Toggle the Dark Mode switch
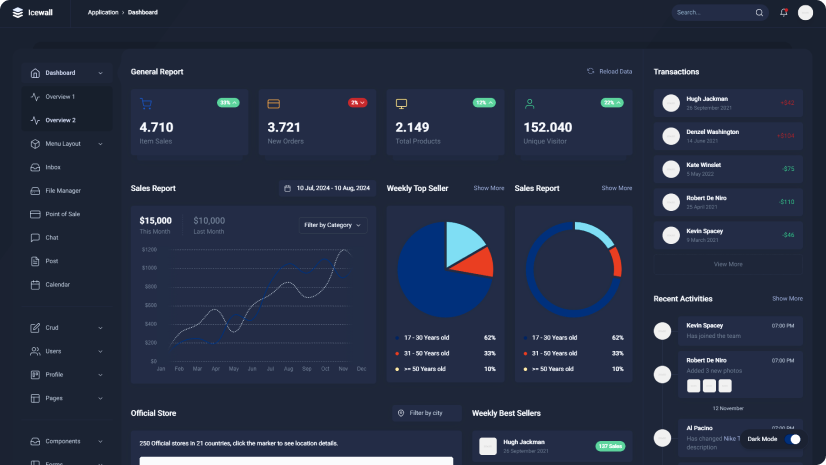This screenshot has height=465, width=826. tap(794, 439)
